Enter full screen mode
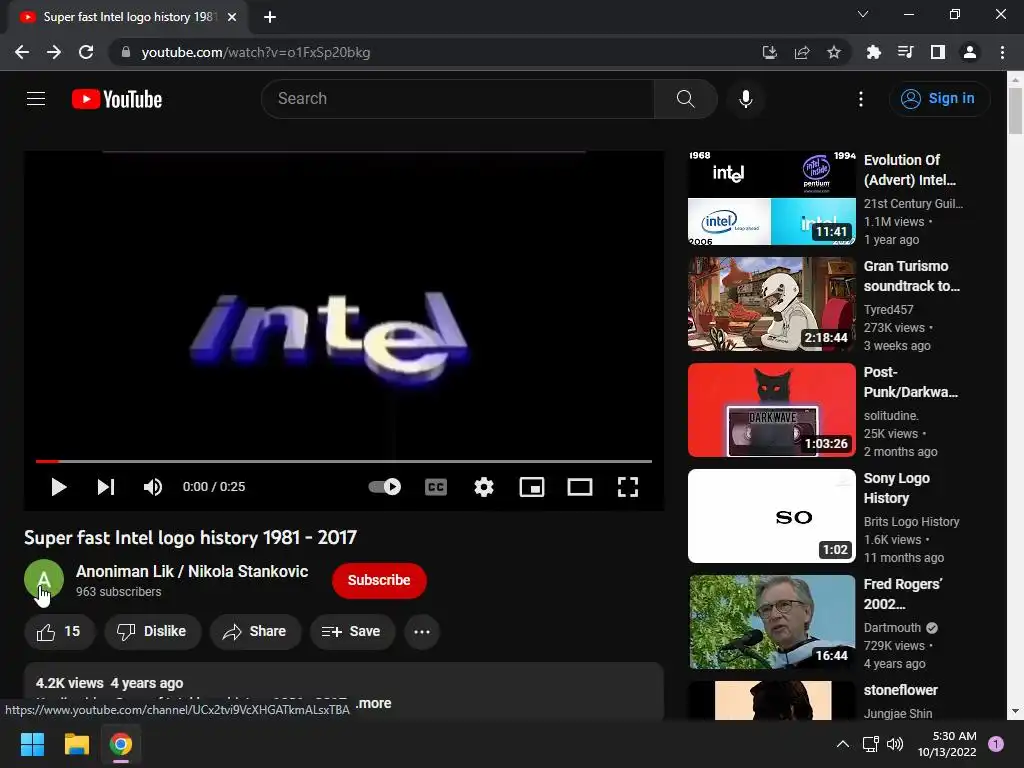The image size is (1024, 768). pos(628,487)
